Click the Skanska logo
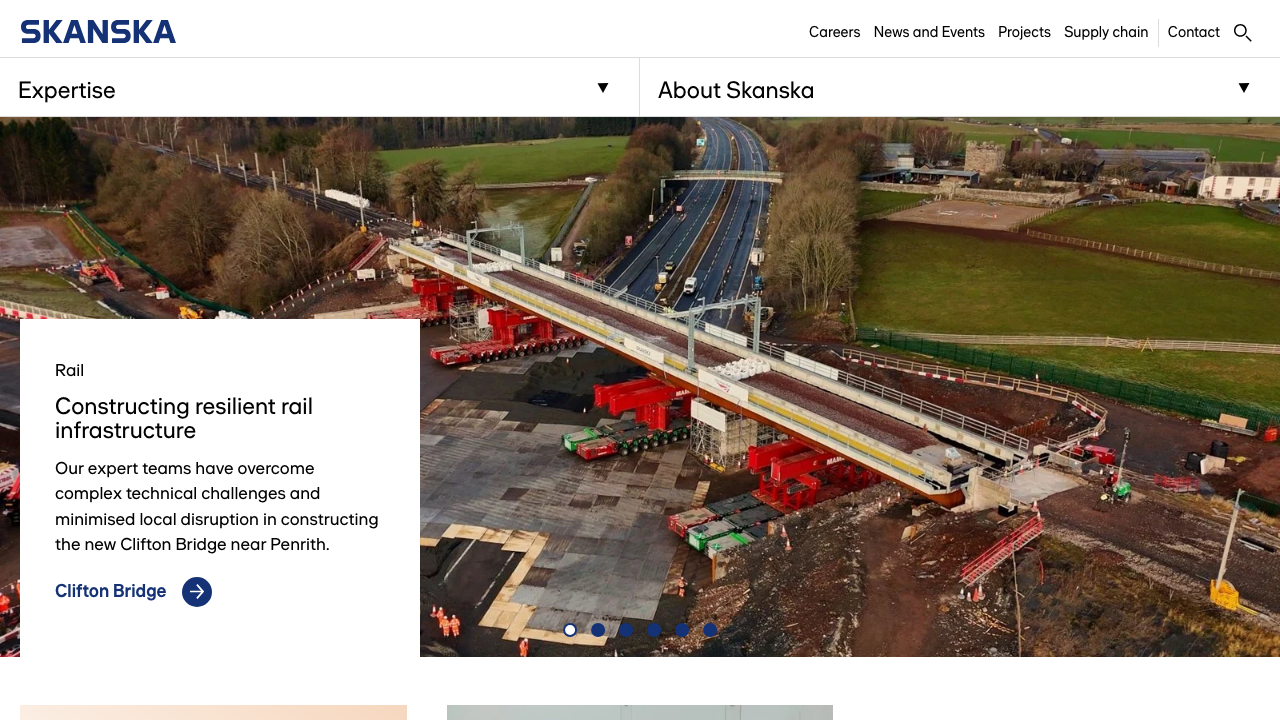 97,31
